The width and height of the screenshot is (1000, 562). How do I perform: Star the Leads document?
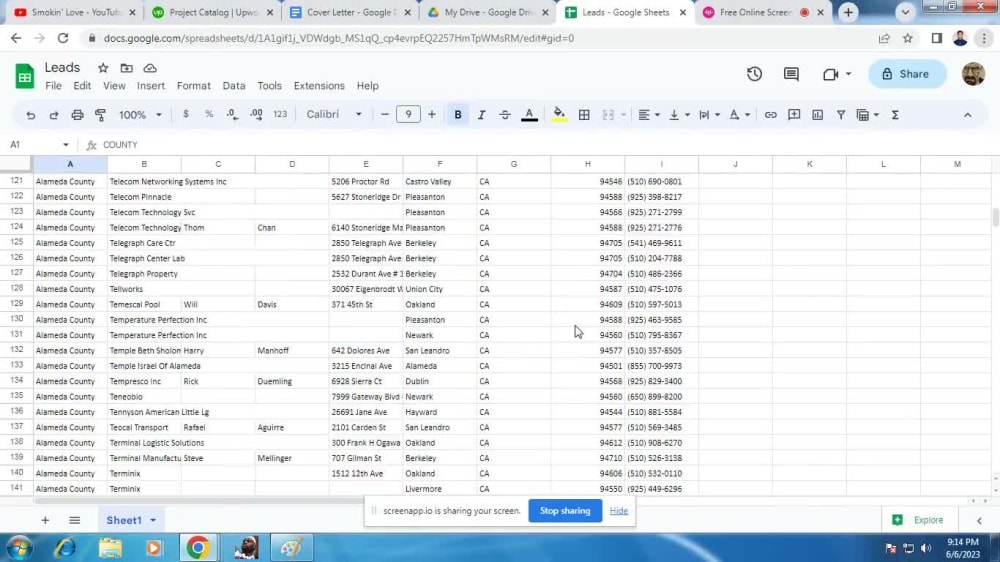pyautogui.click(x=103, y=68)
